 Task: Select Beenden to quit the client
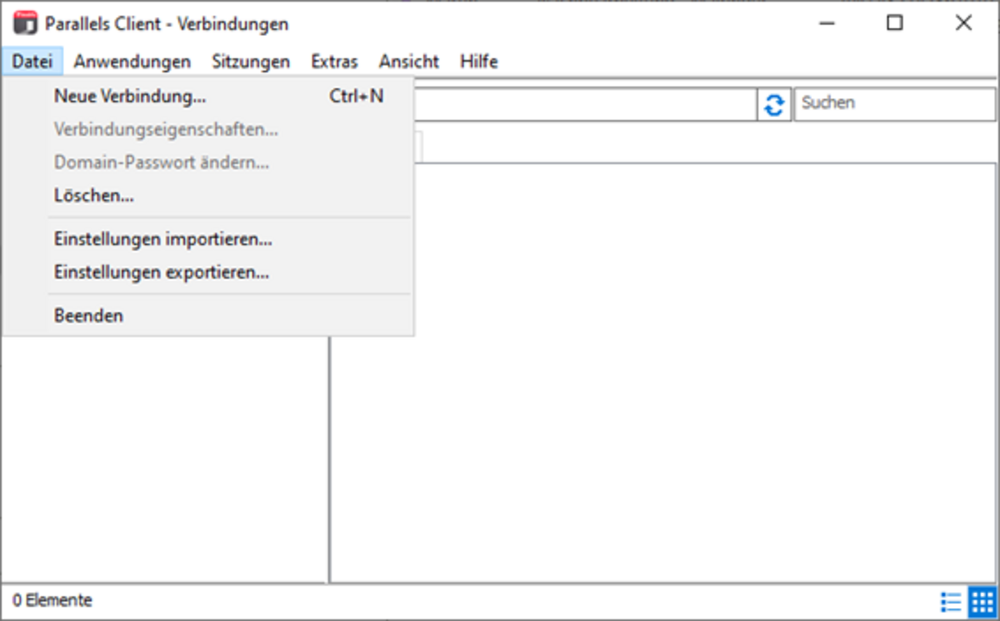coord(208,316)
